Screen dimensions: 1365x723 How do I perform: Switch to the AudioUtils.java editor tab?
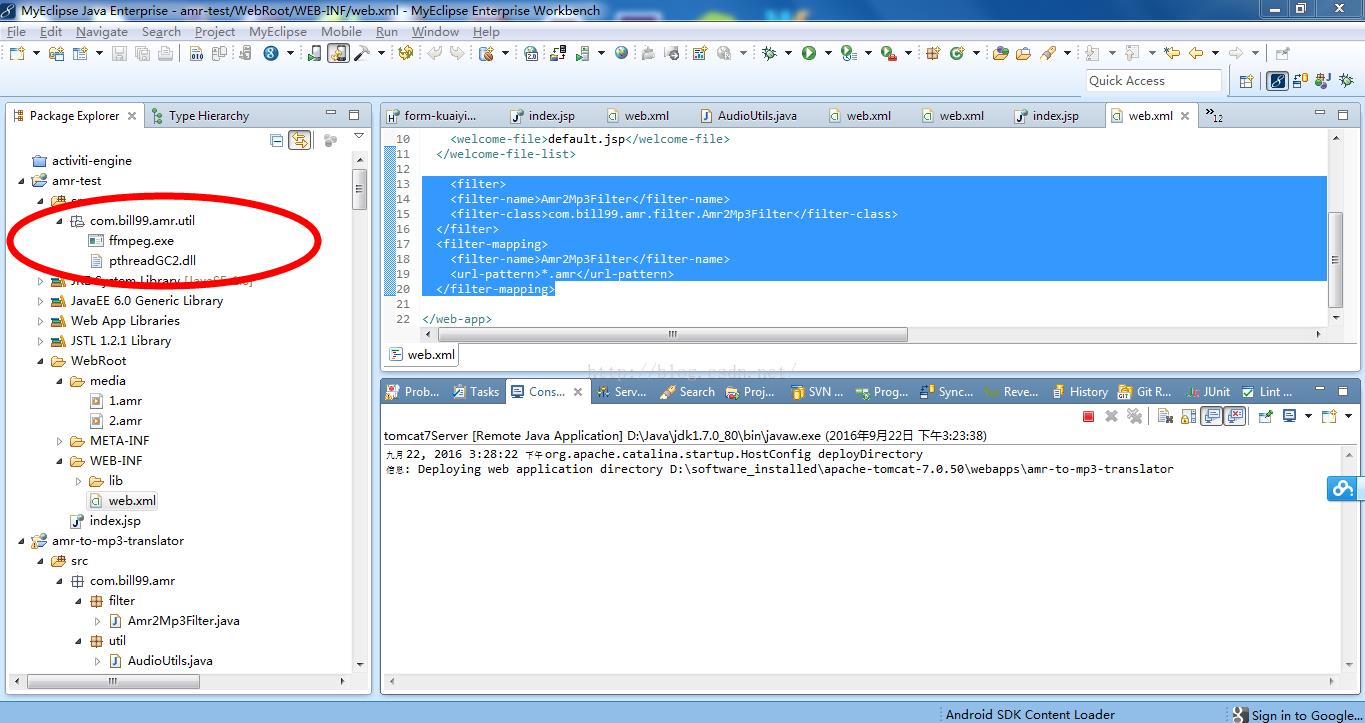(x=748, y=116)
